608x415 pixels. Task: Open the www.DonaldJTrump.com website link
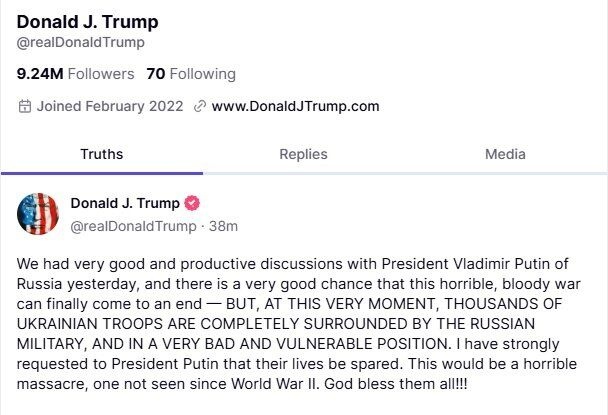[295, 106]
